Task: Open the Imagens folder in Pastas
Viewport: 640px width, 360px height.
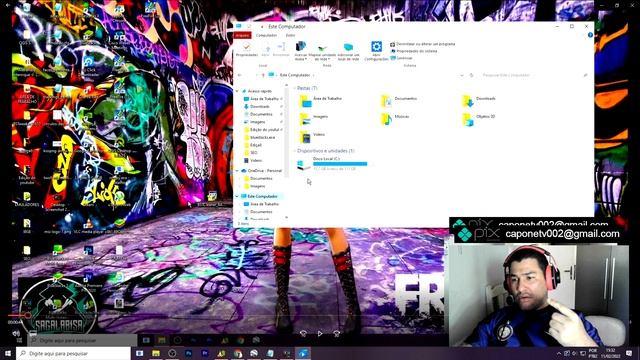Action: (314, 118)
